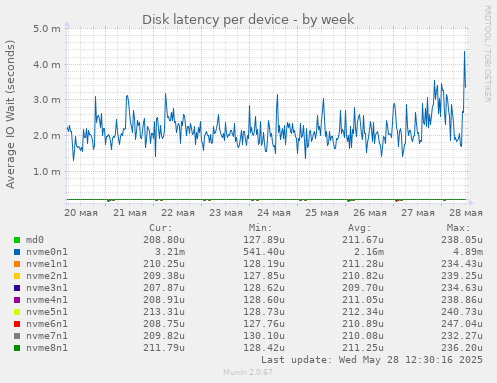Click the nvme4n1 purple legend swatch
Viewport: 497px width, 383px height.
click(17, 300)
